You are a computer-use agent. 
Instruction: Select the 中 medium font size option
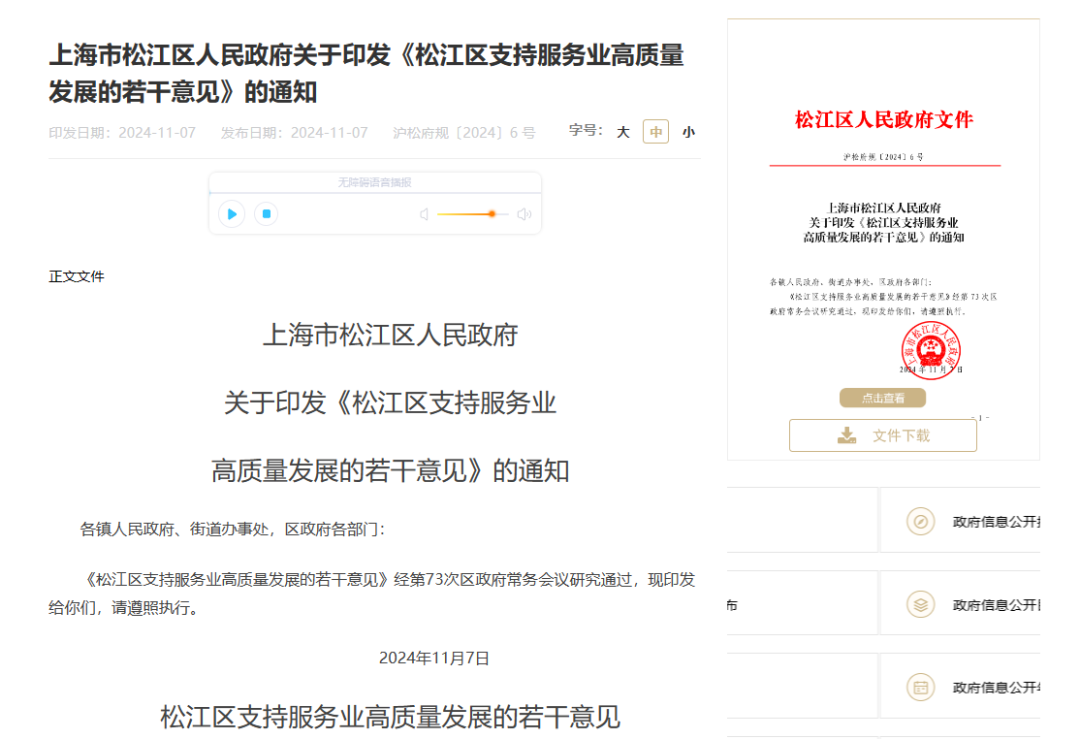(655, 131)
